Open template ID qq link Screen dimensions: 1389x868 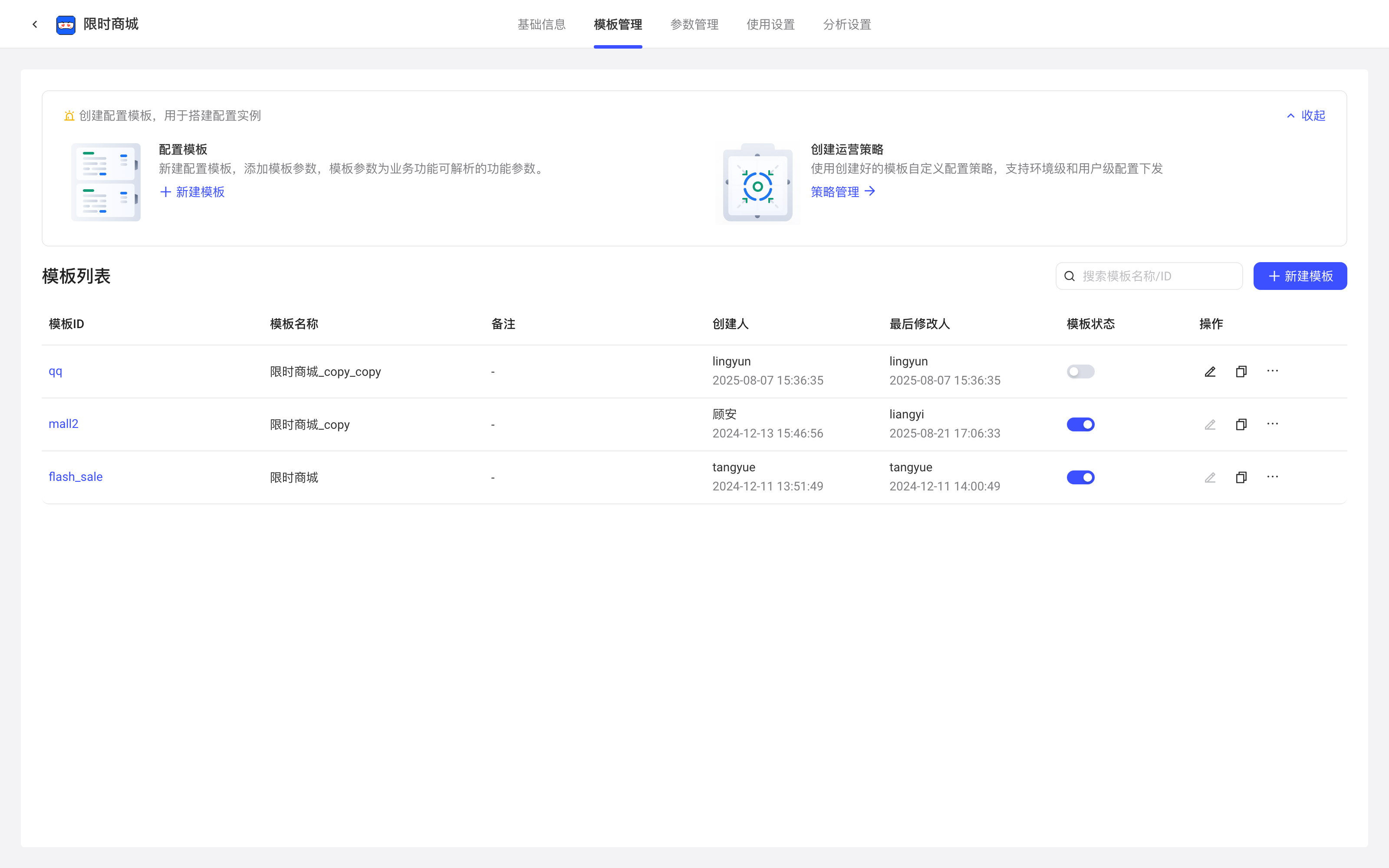(55, 372)
